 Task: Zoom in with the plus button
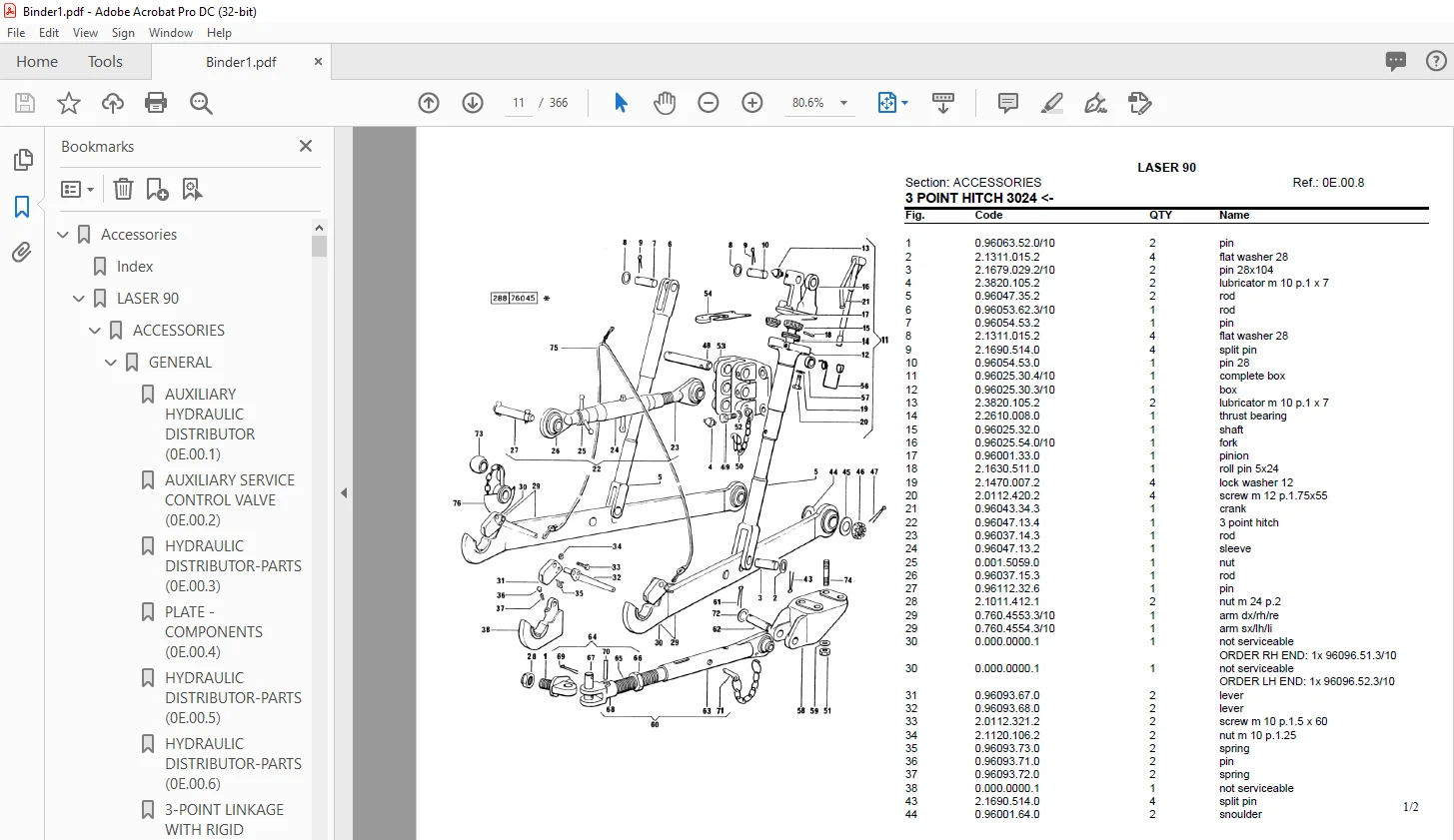pos(752,103)
